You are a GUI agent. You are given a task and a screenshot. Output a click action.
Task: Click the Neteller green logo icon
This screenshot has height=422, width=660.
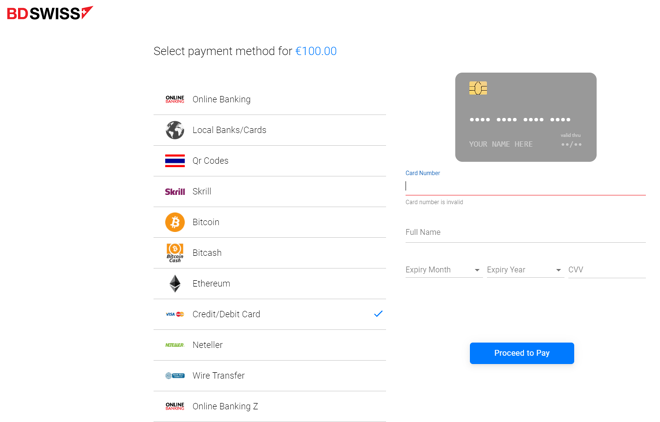(175, 345)
